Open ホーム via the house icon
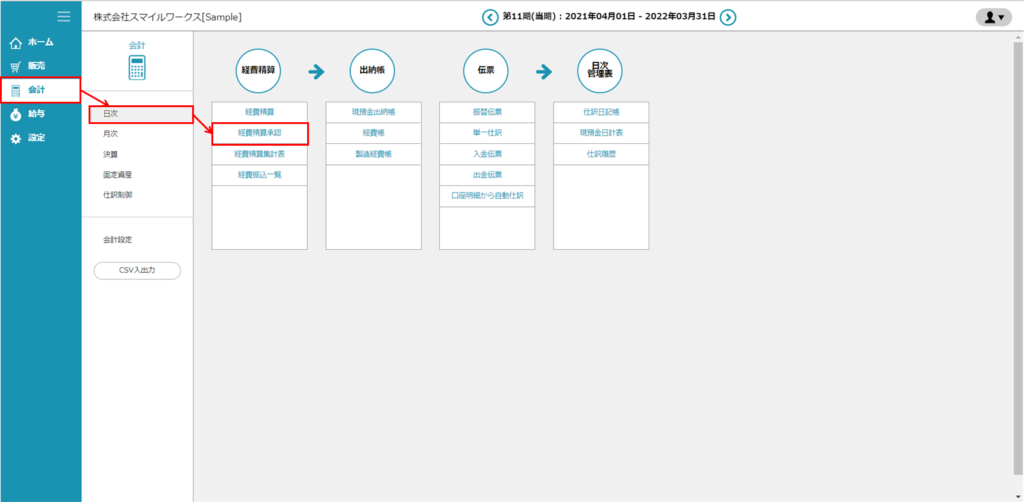 (15, 43)
